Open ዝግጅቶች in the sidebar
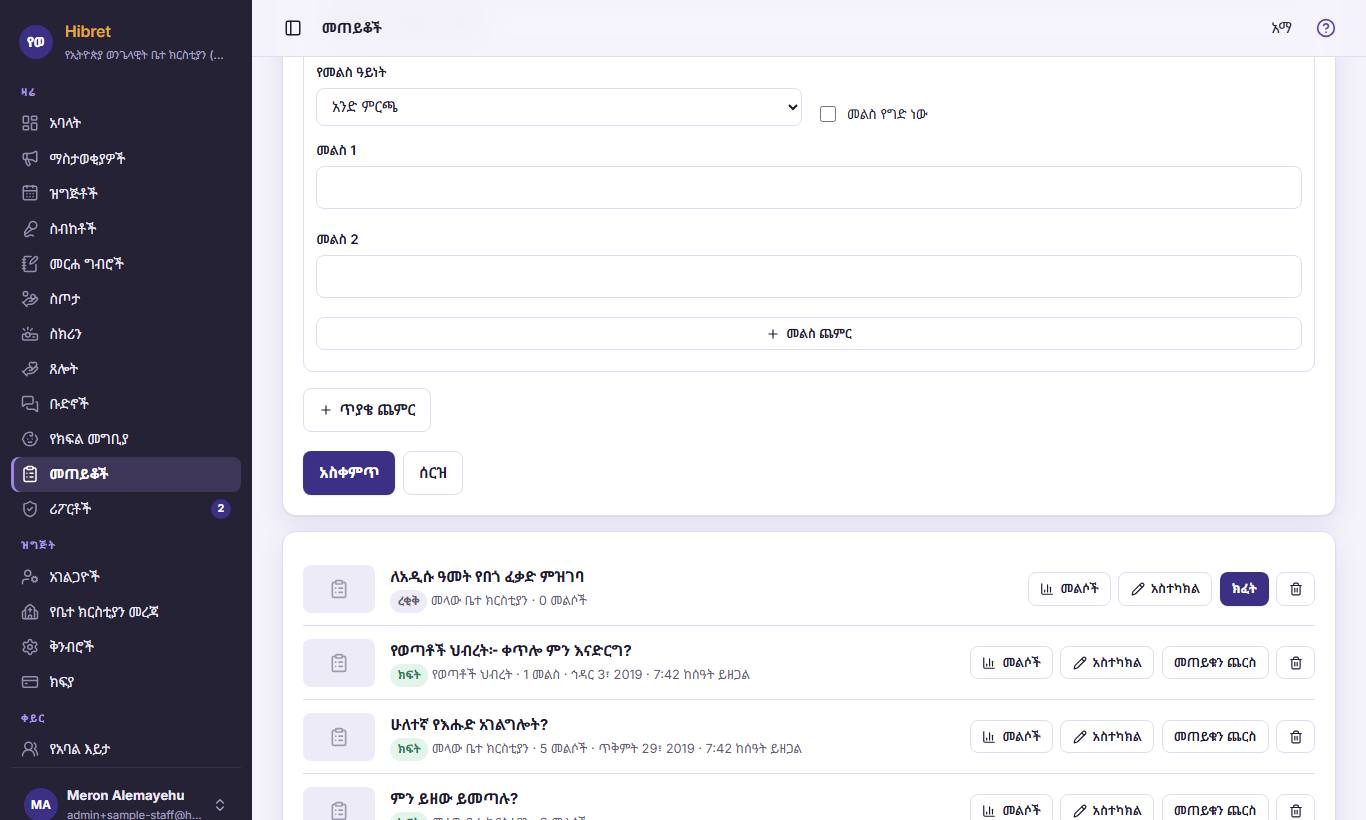Viewport: 1366px width, 820px height. 126,193
